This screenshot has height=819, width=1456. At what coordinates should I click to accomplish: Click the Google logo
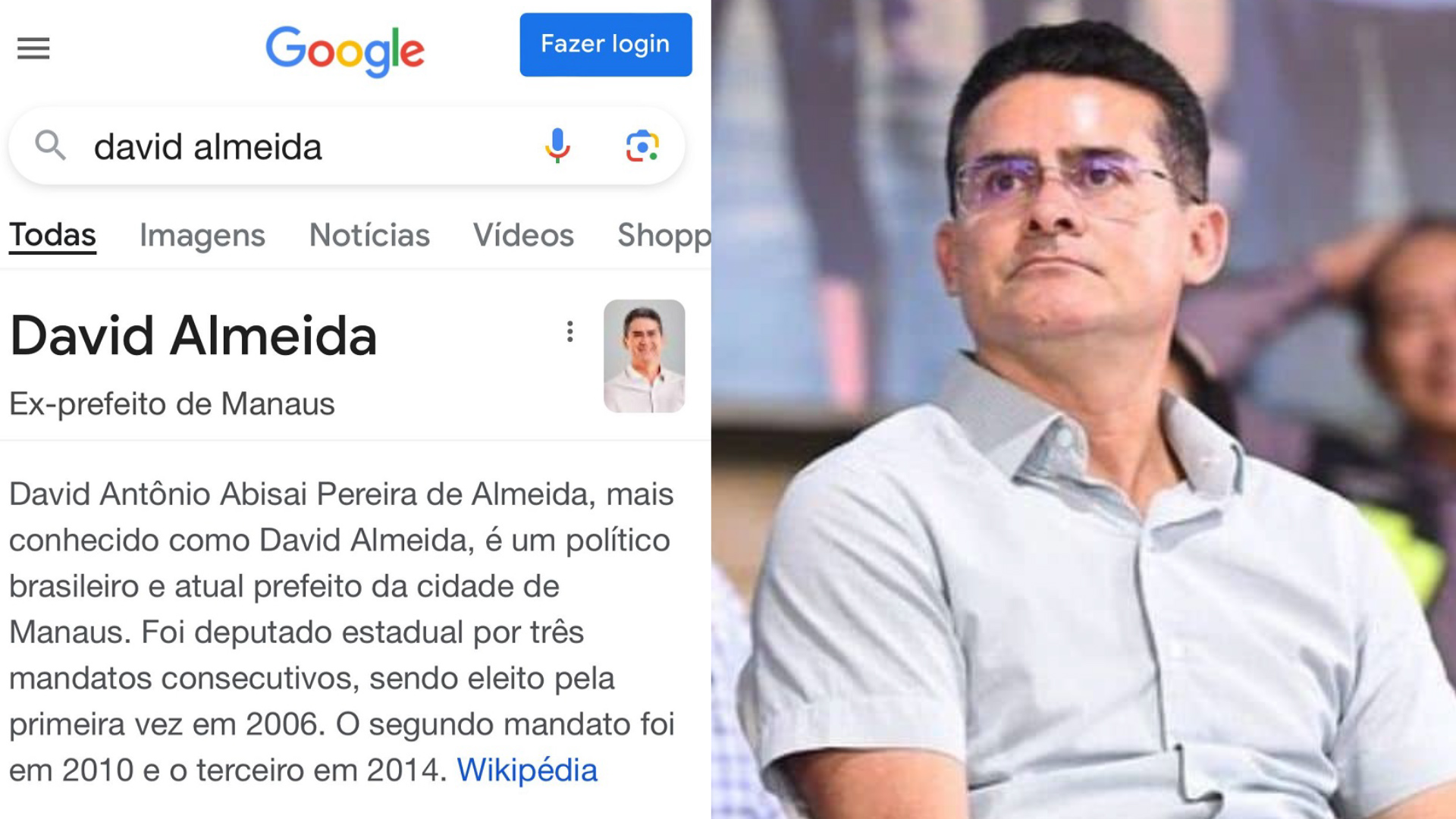pos(344,51)
